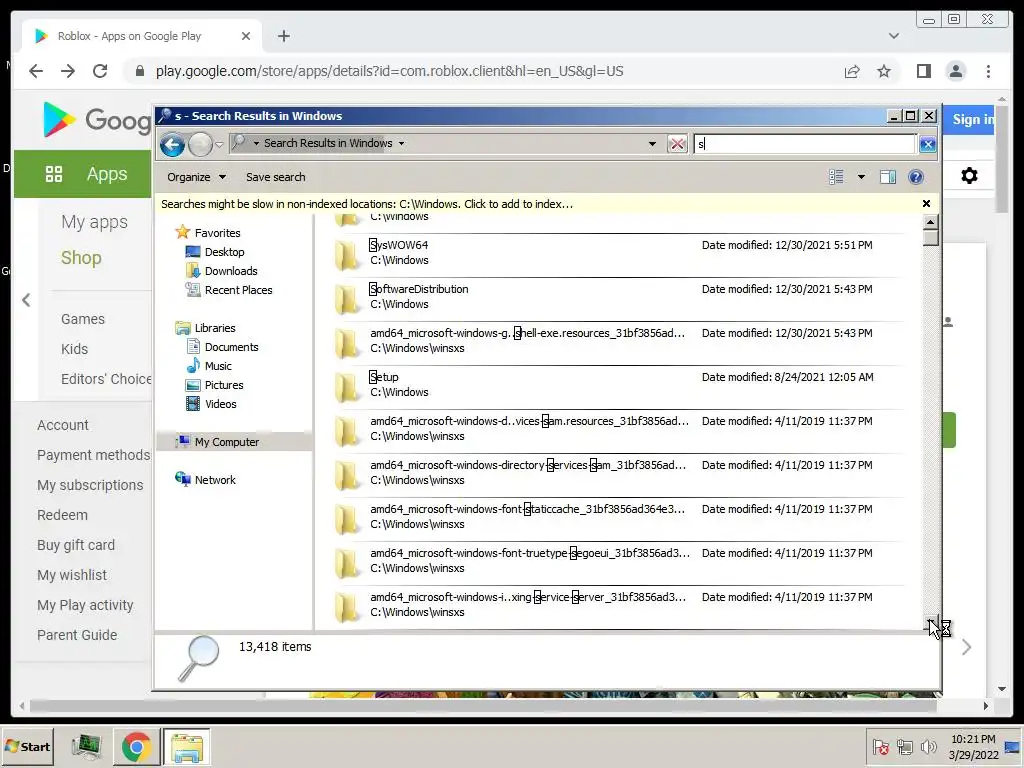
Task: Open Music library
Action: tap(218, 366)
